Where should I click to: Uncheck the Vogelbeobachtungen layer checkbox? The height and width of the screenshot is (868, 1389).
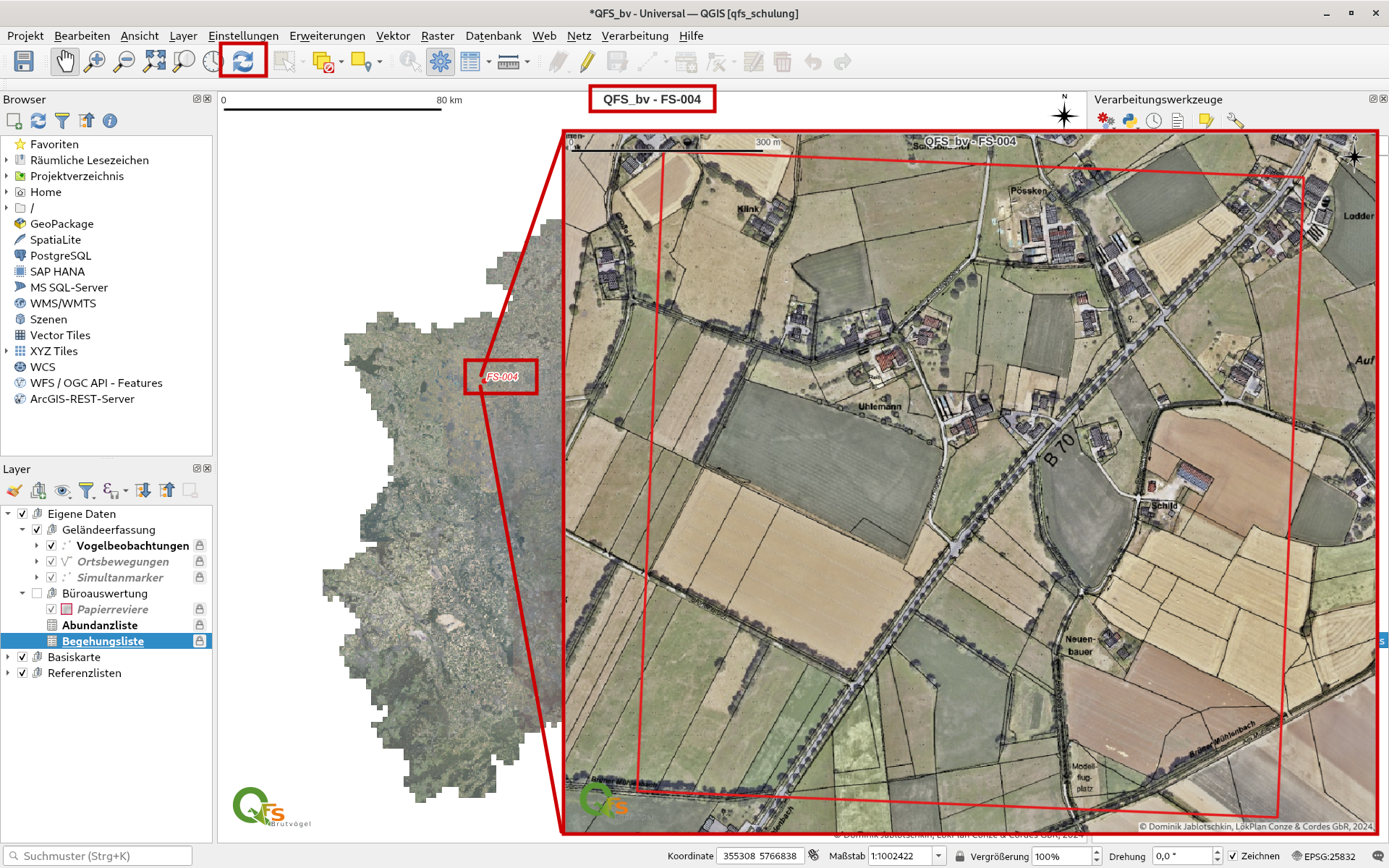[x=51, y=546]
